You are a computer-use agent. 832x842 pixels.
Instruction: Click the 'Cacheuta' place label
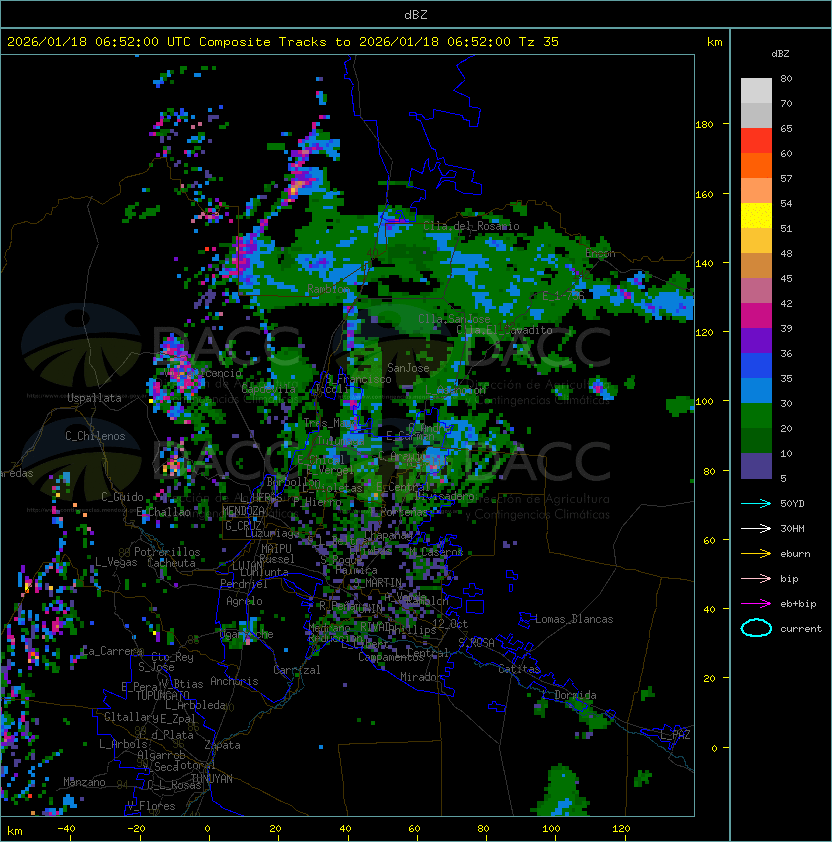pos(171,563)
